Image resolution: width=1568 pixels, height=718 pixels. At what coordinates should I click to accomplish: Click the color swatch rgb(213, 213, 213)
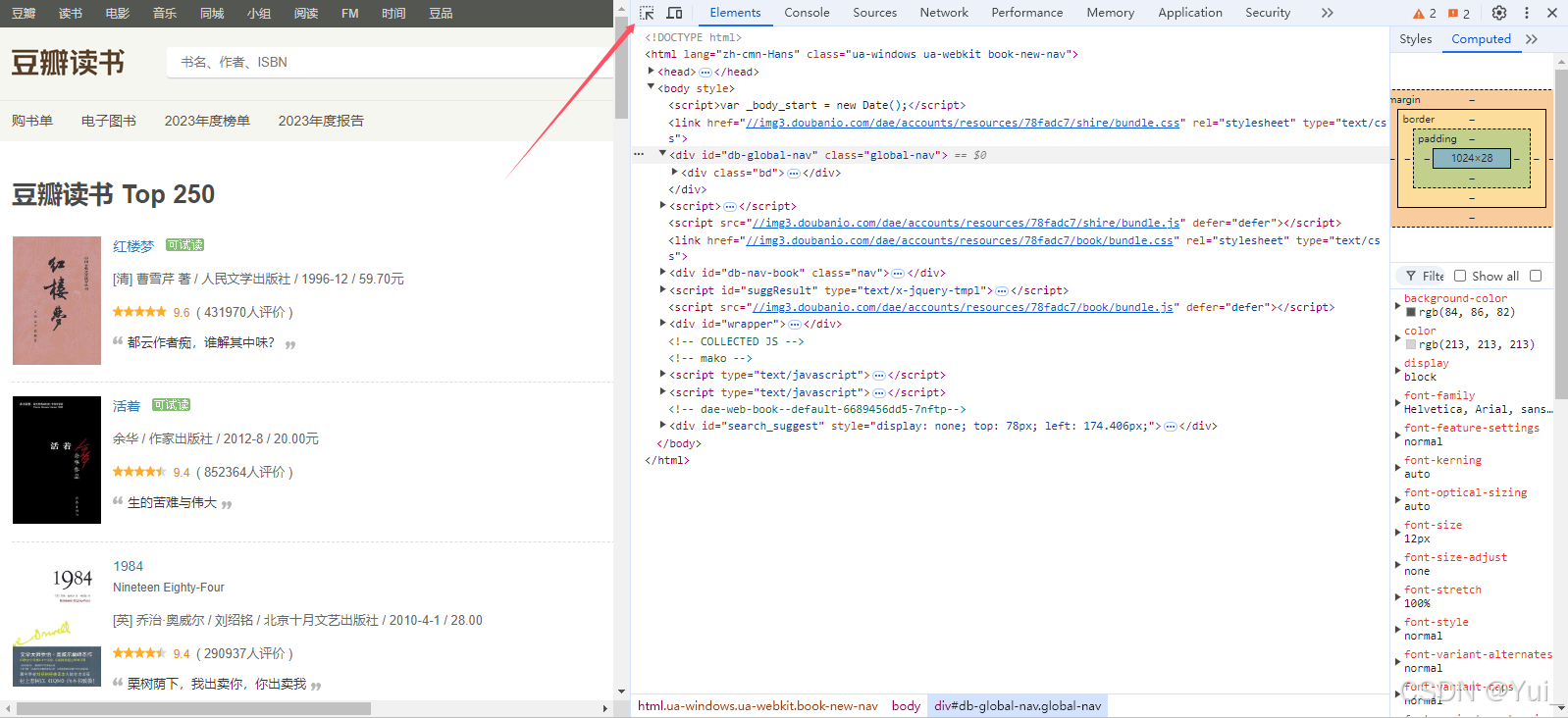(1411, 345)
